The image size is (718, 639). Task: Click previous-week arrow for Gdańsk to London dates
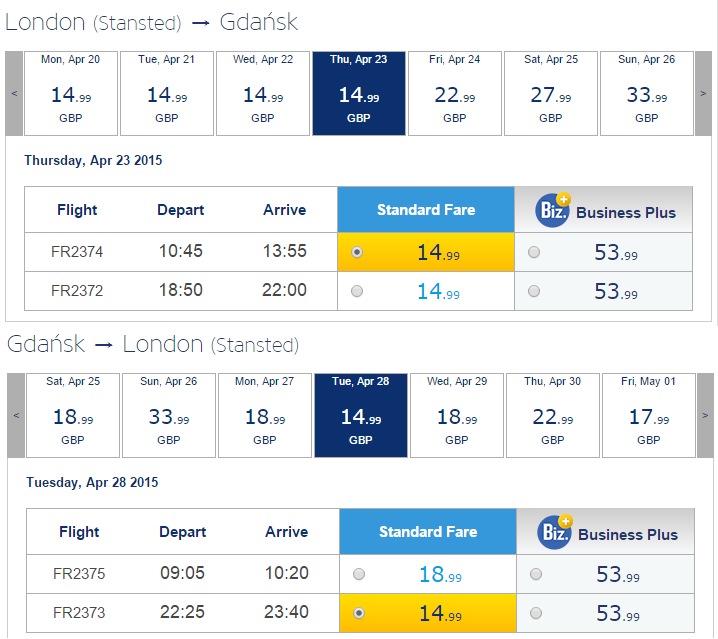(x=16, y=415)
